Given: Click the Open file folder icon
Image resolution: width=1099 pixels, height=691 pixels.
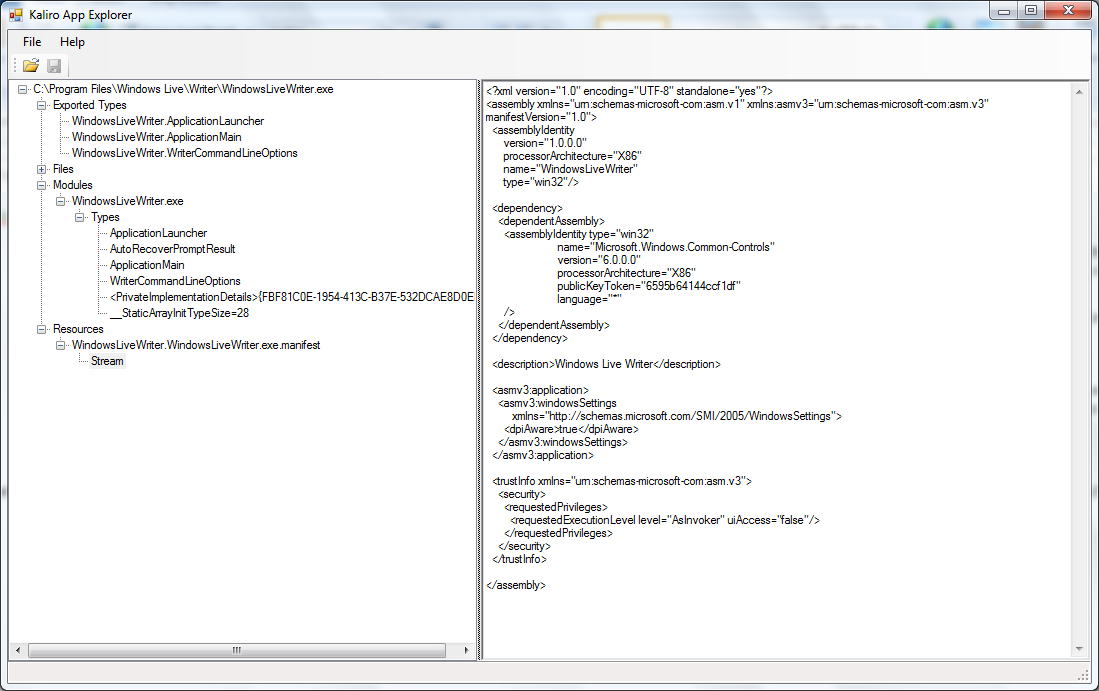Looking at the screenshot, I should tap(30, 66).
